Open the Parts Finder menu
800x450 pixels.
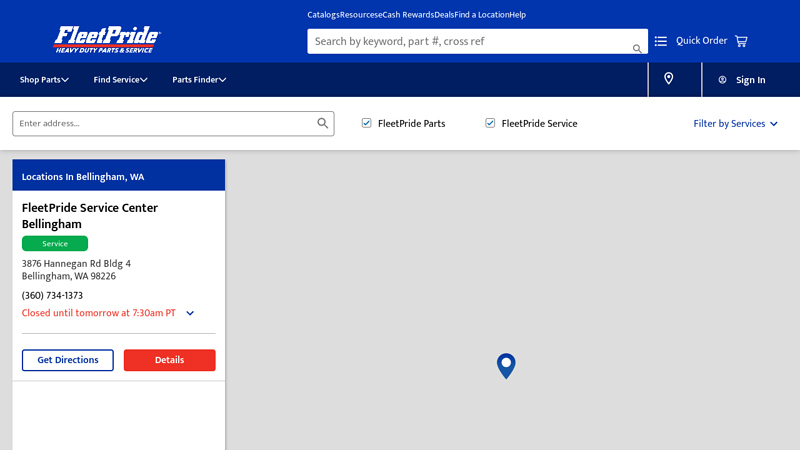pyautogui.click(x=199, y=80)
